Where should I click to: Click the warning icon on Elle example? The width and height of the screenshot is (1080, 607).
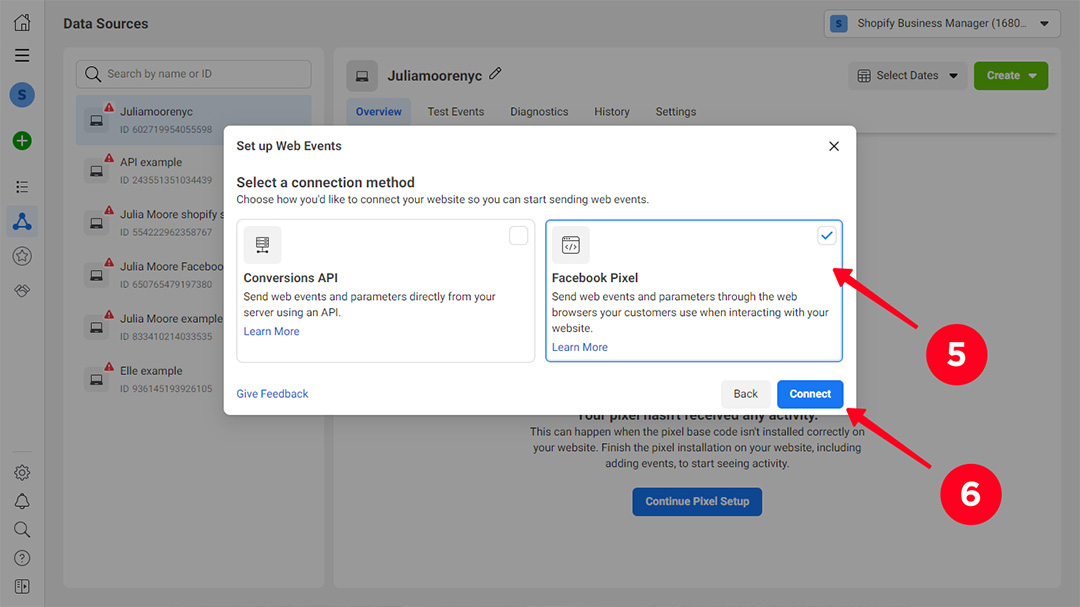point(109,367)
